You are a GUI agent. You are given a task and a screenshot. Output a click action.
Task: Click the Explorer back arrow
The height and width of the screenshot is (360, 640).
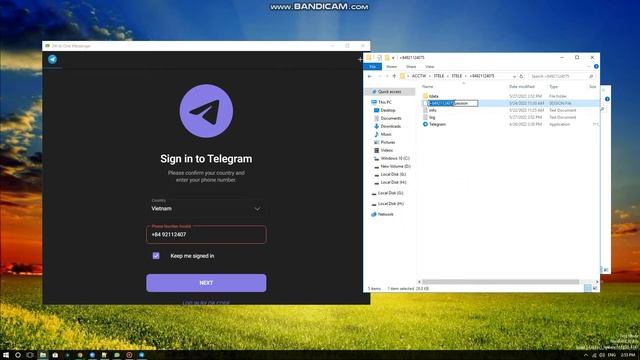(370, 76)
